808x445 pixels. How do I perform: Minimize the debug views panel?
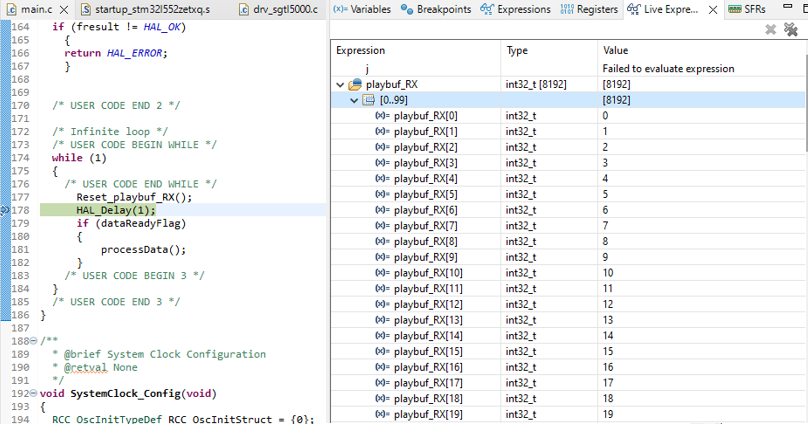click(787, 6)
